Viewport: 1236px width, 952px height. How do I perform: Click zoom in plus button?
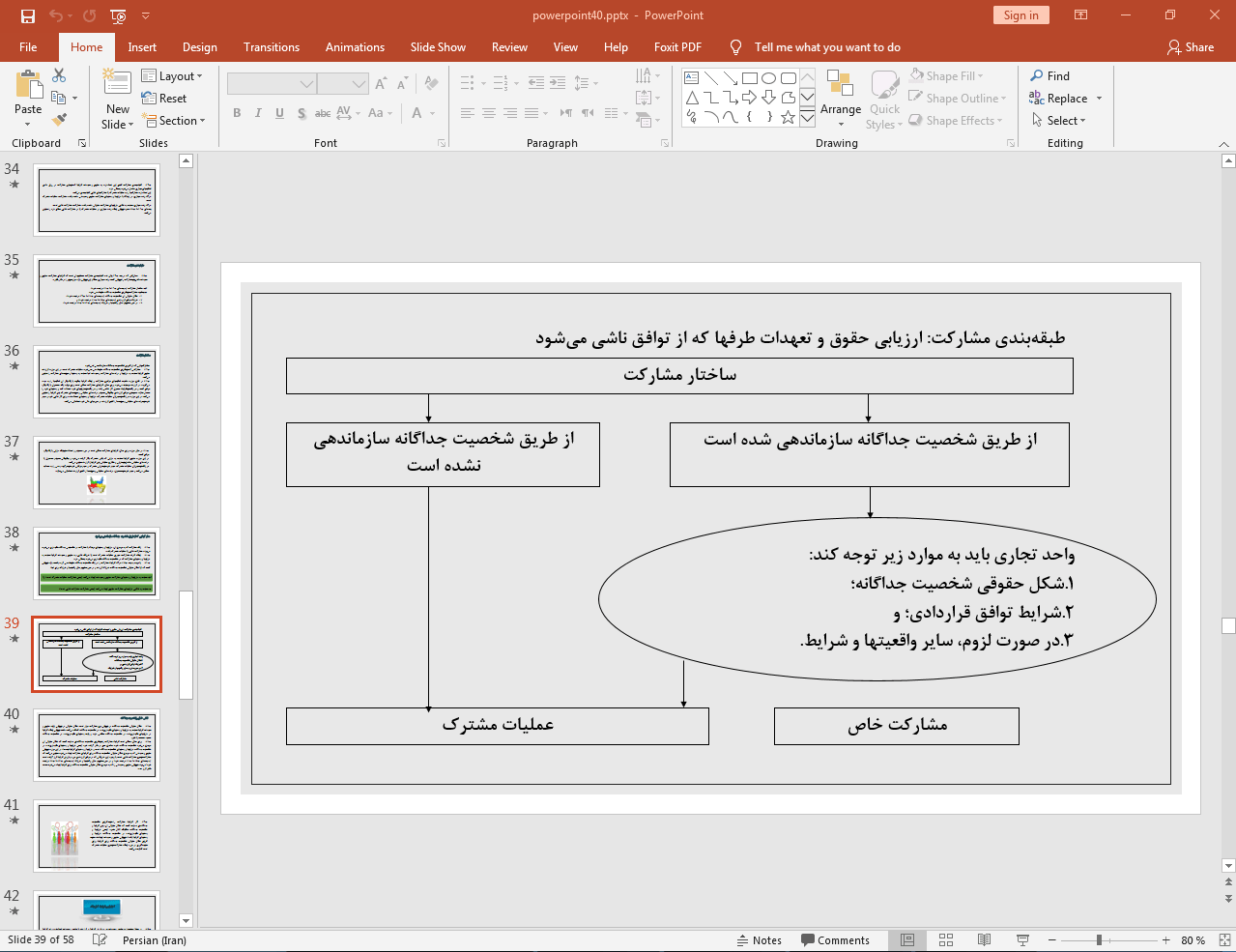pyautogui.click(x=1165, y=940)
